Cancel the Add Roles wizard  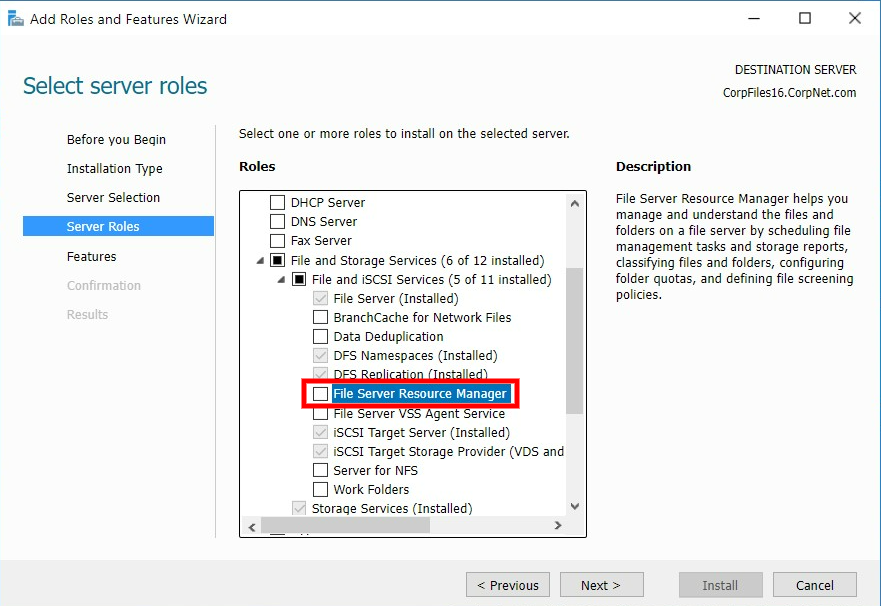(814, 584)
